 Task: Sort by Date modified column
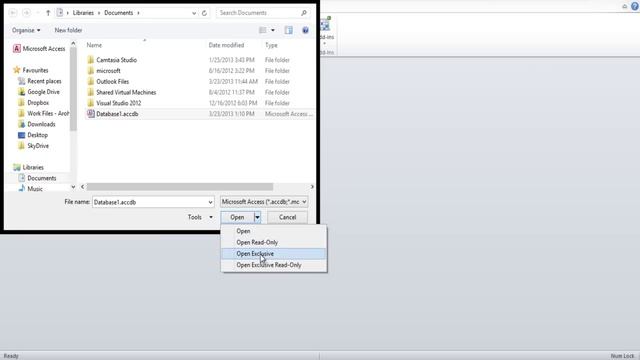[226, 45]
